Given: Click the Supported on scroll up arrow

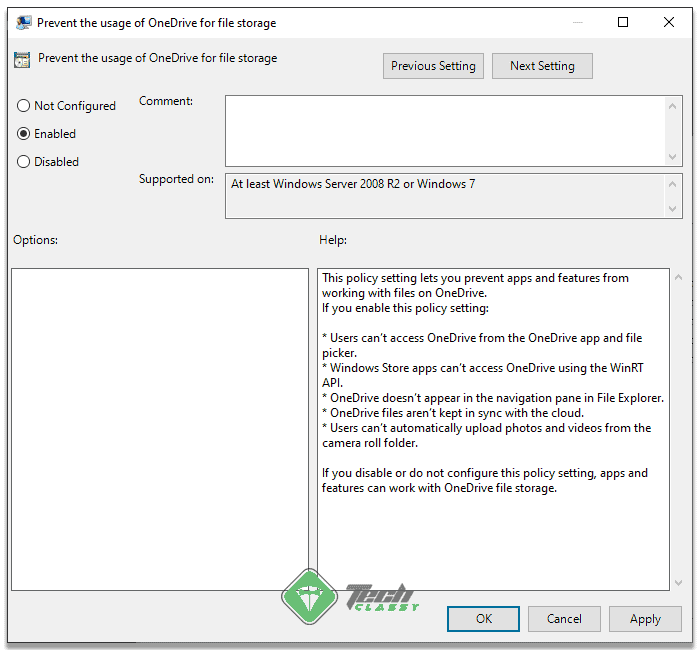Looking at the screenshot, I should click(672, 184).
